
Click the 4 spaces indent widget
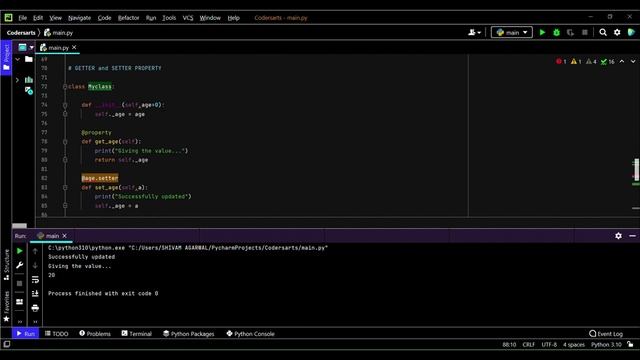point(574,344)
